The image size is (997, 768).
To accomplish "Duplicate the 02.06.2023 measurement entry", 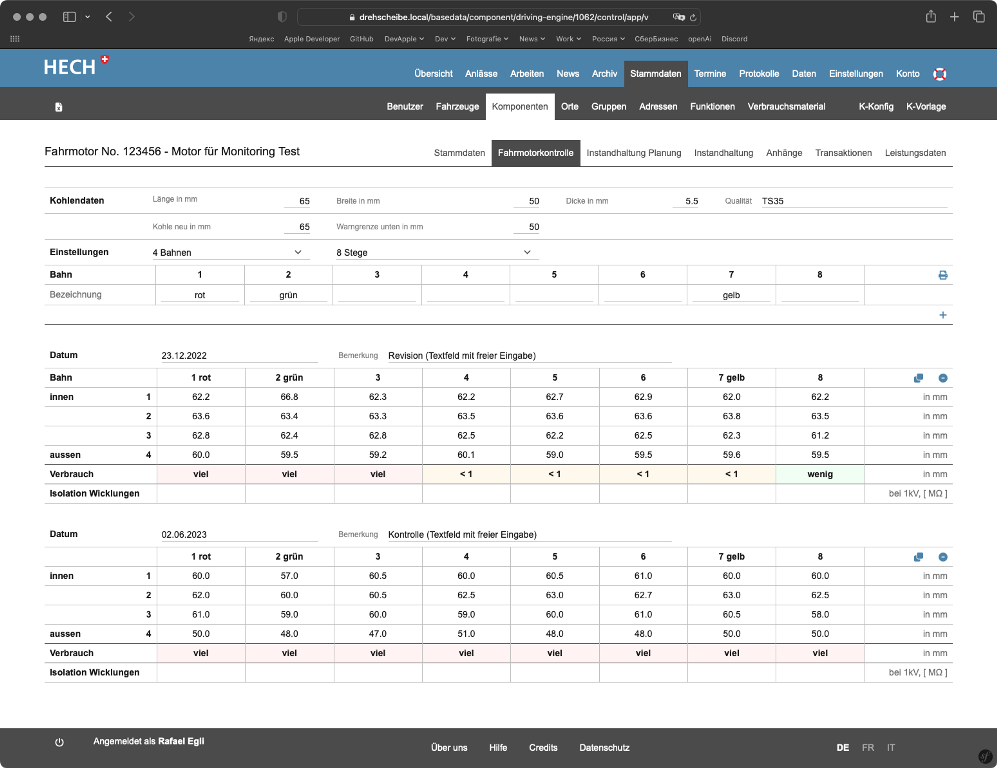I will (x=918, y=557).
